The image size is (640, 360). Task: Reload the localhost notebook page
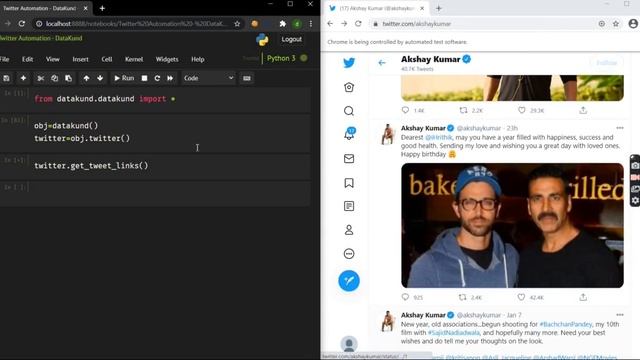click(x=22, y=24)
